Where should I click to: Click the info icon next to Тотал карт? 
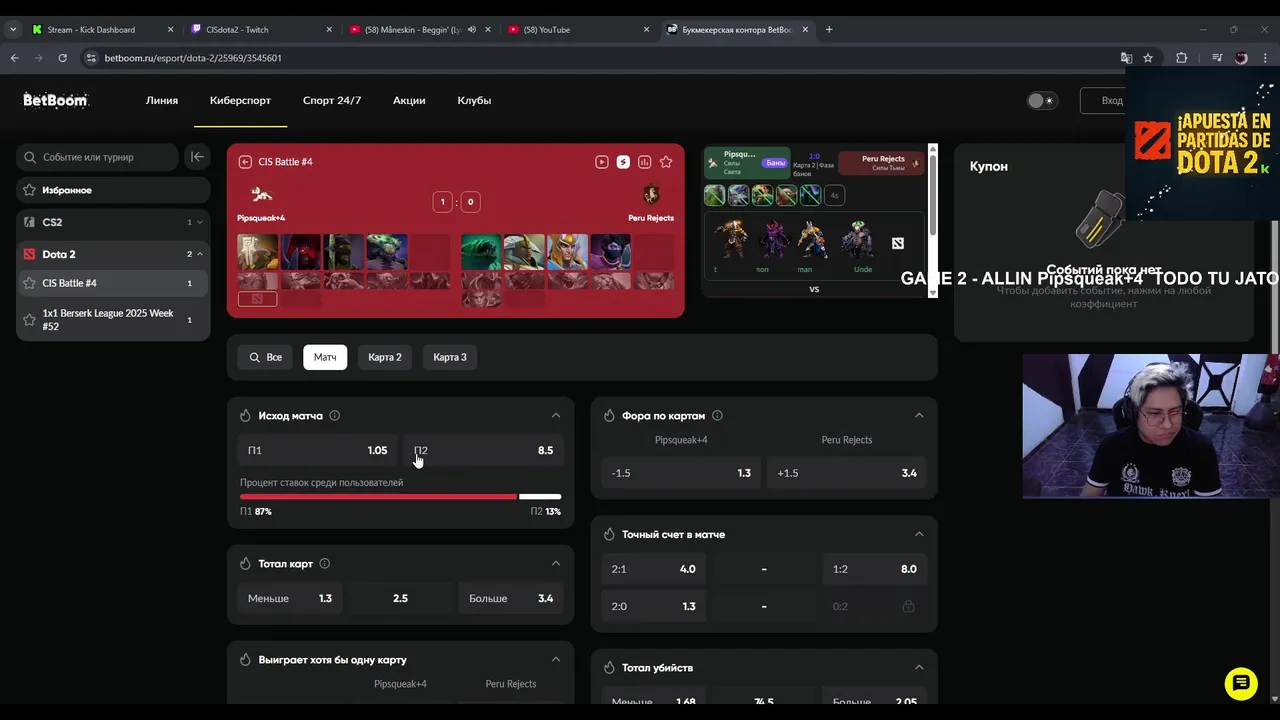click(x=324, y=564)
